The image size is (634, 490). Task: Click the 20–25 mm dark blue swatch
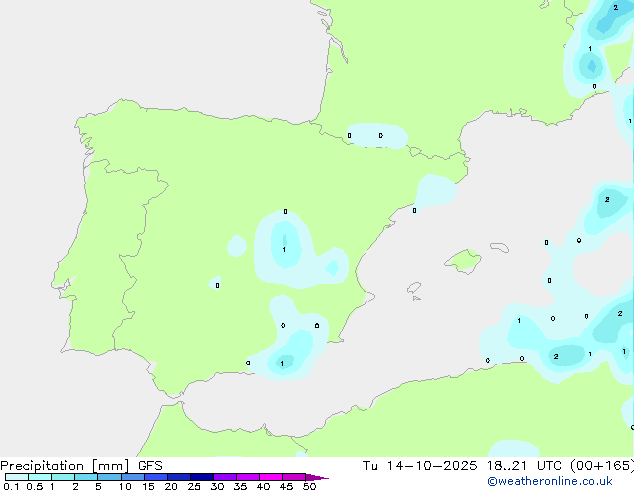(179, 477)
